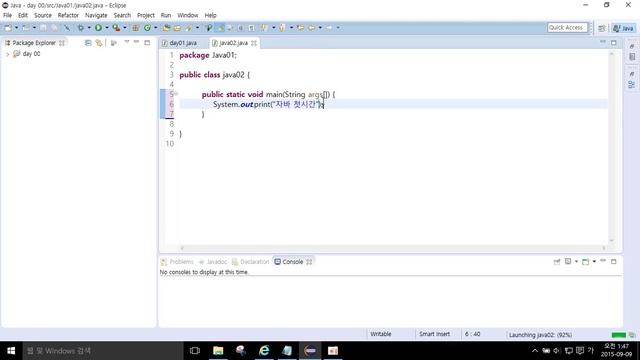Open the Run menu

(x=166, y=15)
